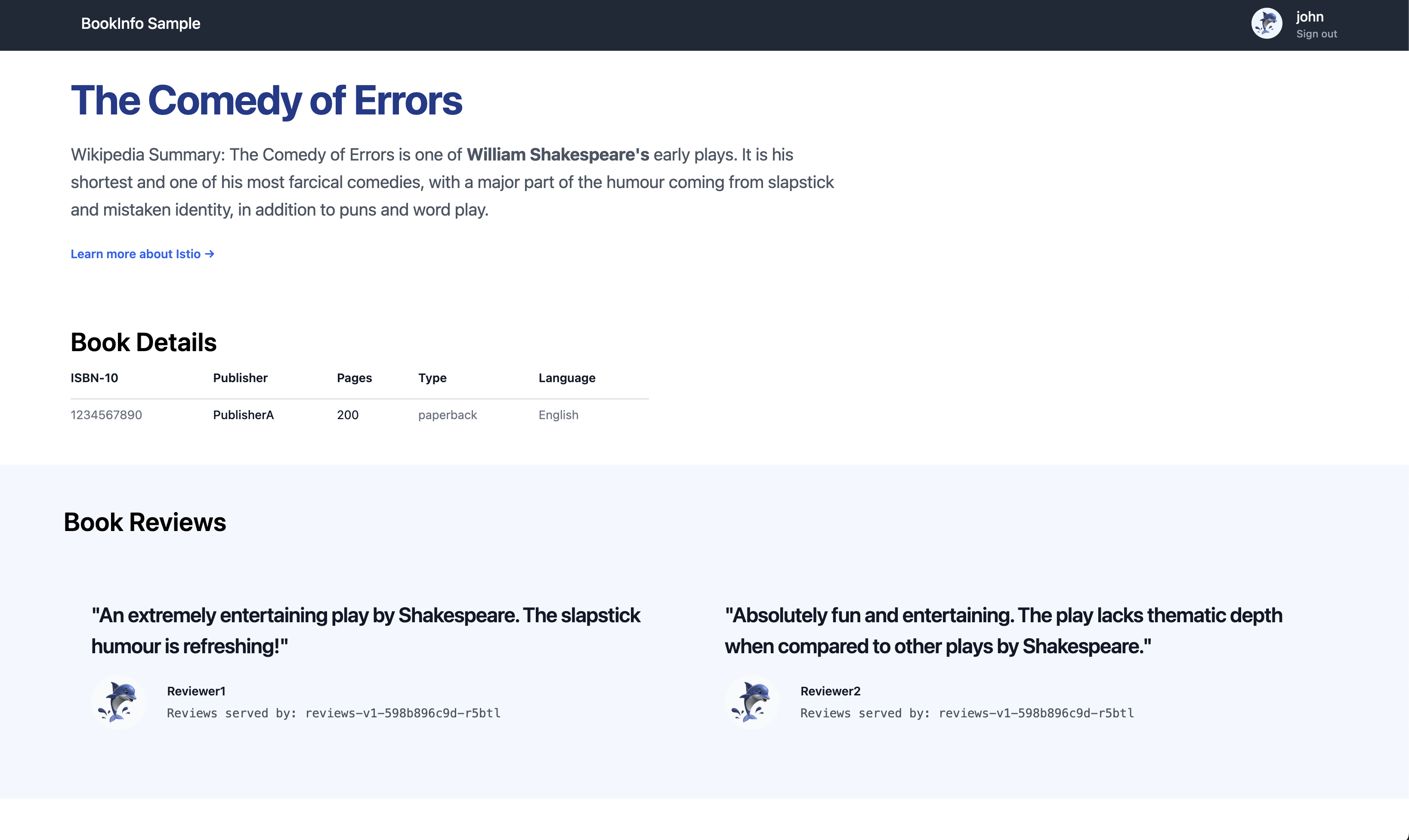Click Reviews served by text under Reviewer1
1409x840 pixels.
click(334, 713)
